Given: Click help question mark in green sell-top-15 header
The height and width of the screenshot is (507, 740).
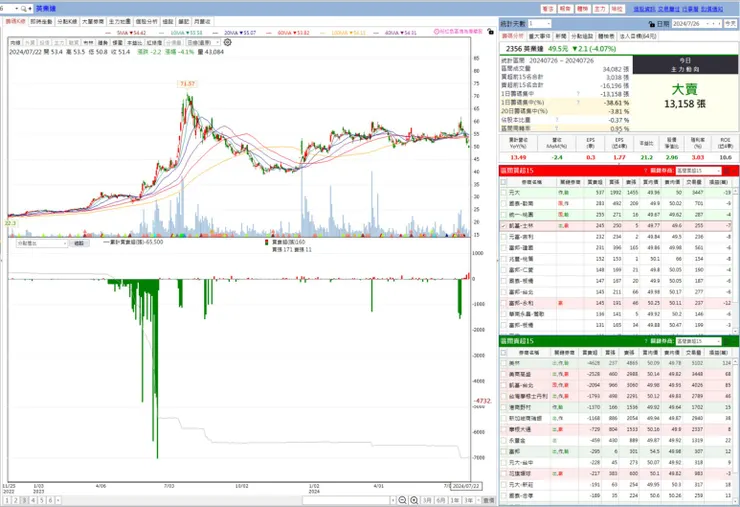Looking at the screenshot, I should point(645,341).
